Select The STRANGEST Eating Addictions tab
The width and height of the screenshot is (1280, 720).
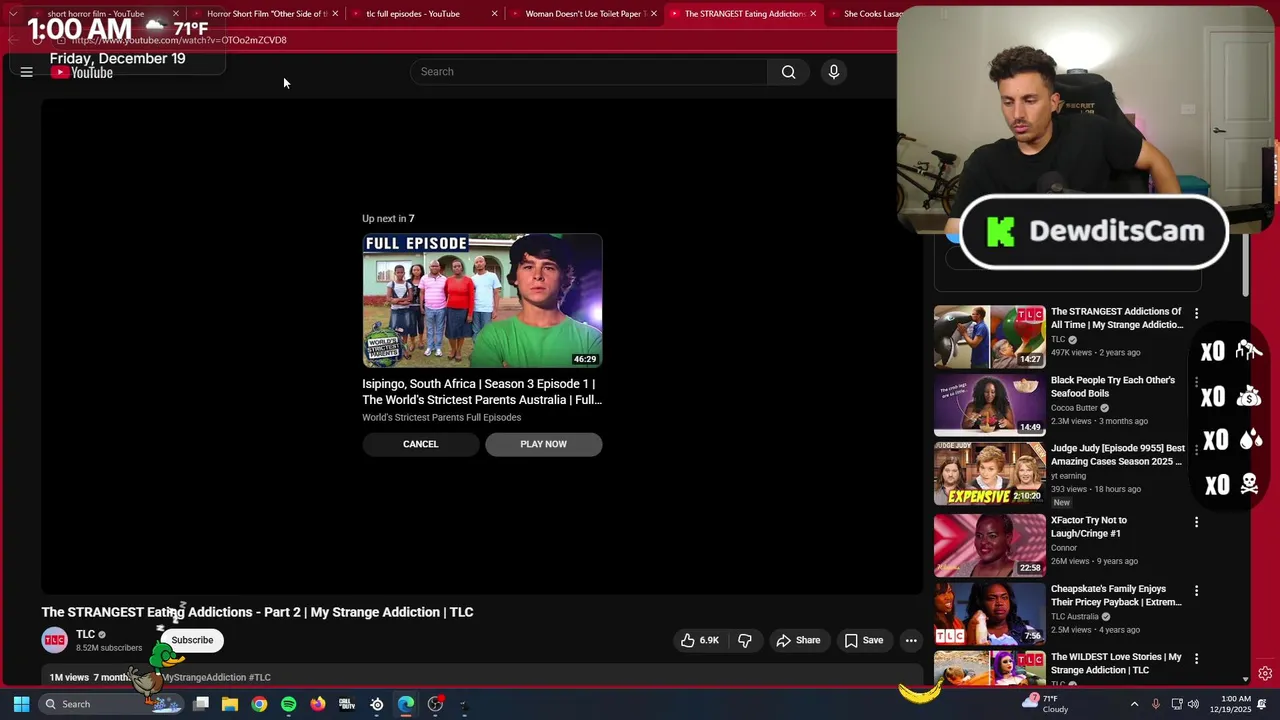744,14
